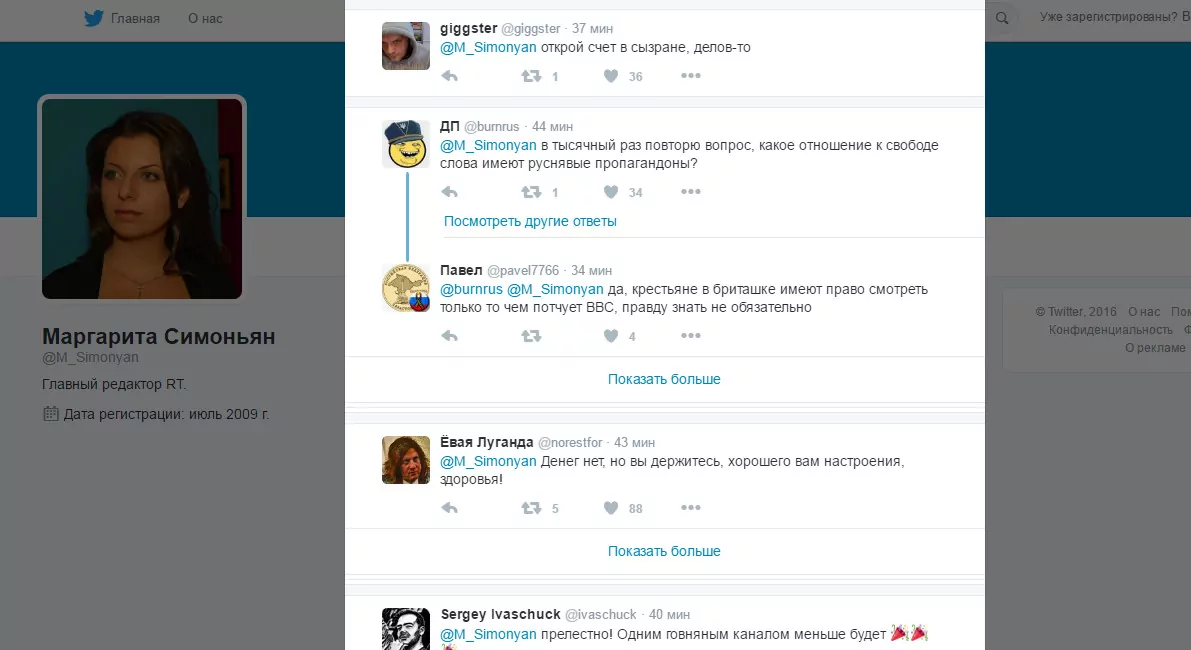Click Показать больше under Ёвая Луганда tweet
The image size is (1191, 650).
[x=664, y=551]
